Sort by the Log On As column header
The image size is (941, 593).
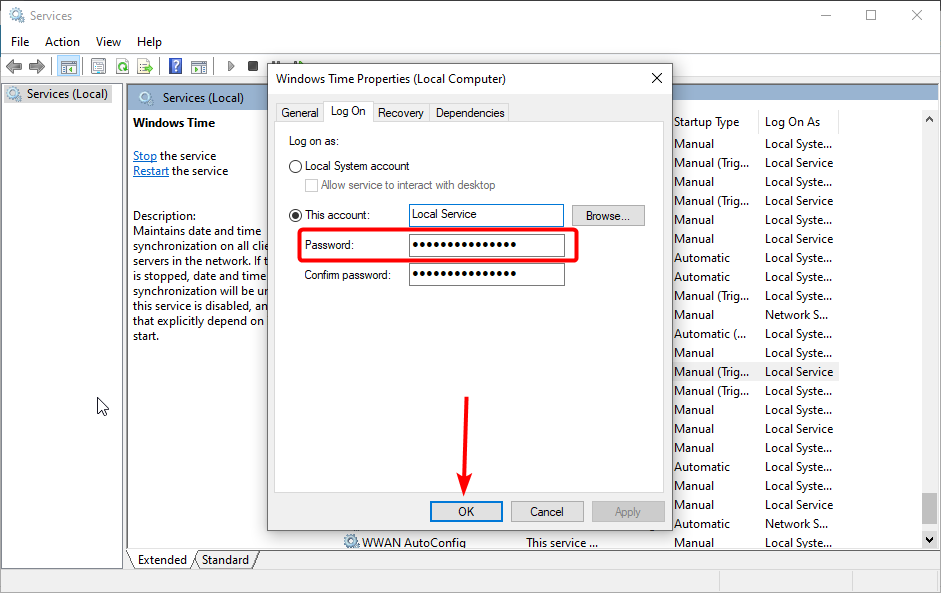pyautogui.click(x=792, y=122)
